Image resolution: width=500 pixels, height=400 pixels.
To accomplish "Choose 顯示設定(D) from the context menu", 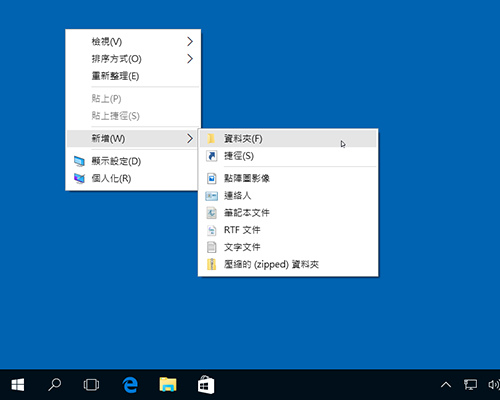I will 133,161.
